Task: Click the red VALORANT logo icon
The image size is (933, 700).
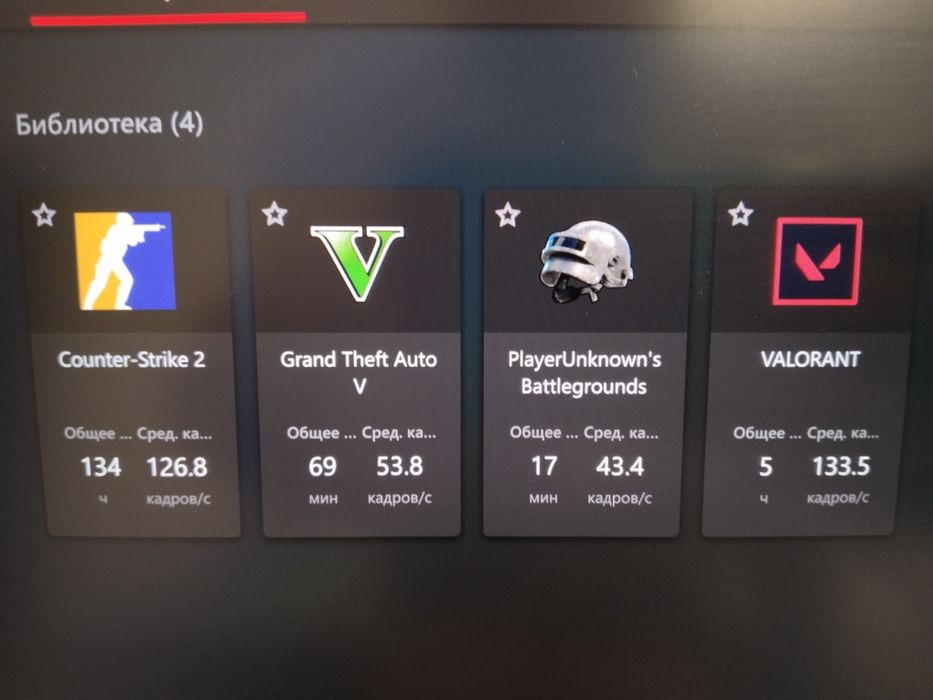Action: (818, 262)
